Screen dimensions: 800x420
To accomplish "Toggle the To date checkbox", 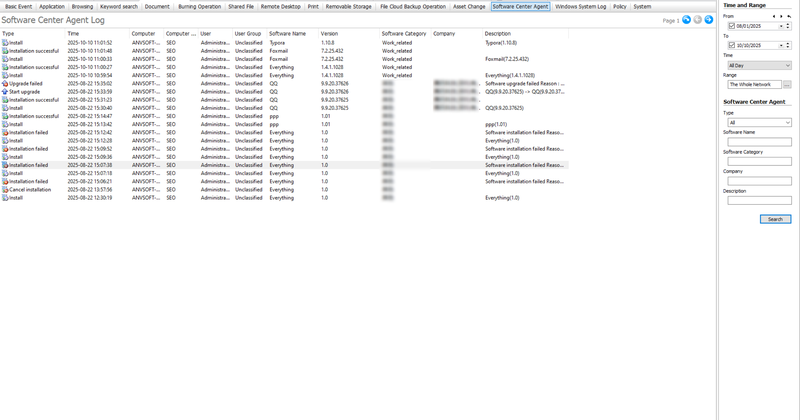I will (732, 45).
